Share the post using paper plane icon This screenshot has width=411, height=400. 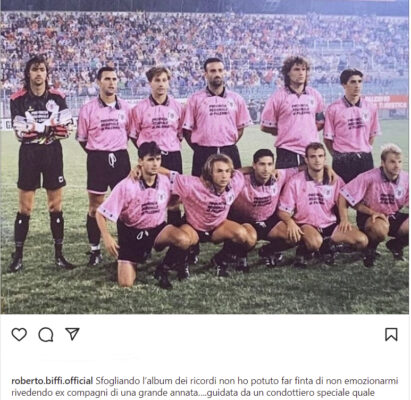pos(72,334)
